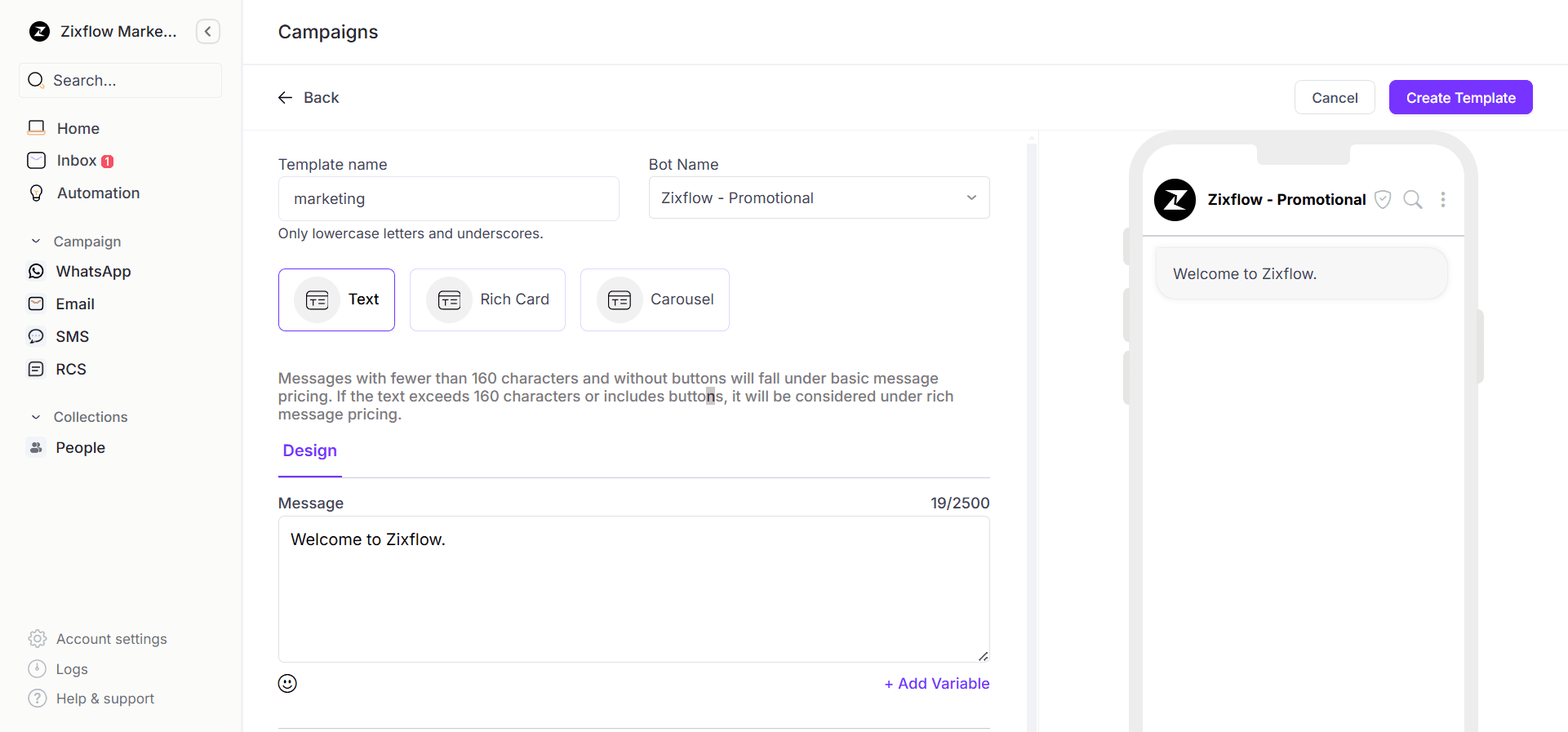The image size is (1568, 732).
Task: Click the Create Template button
Action: (x=1460, y=98)
